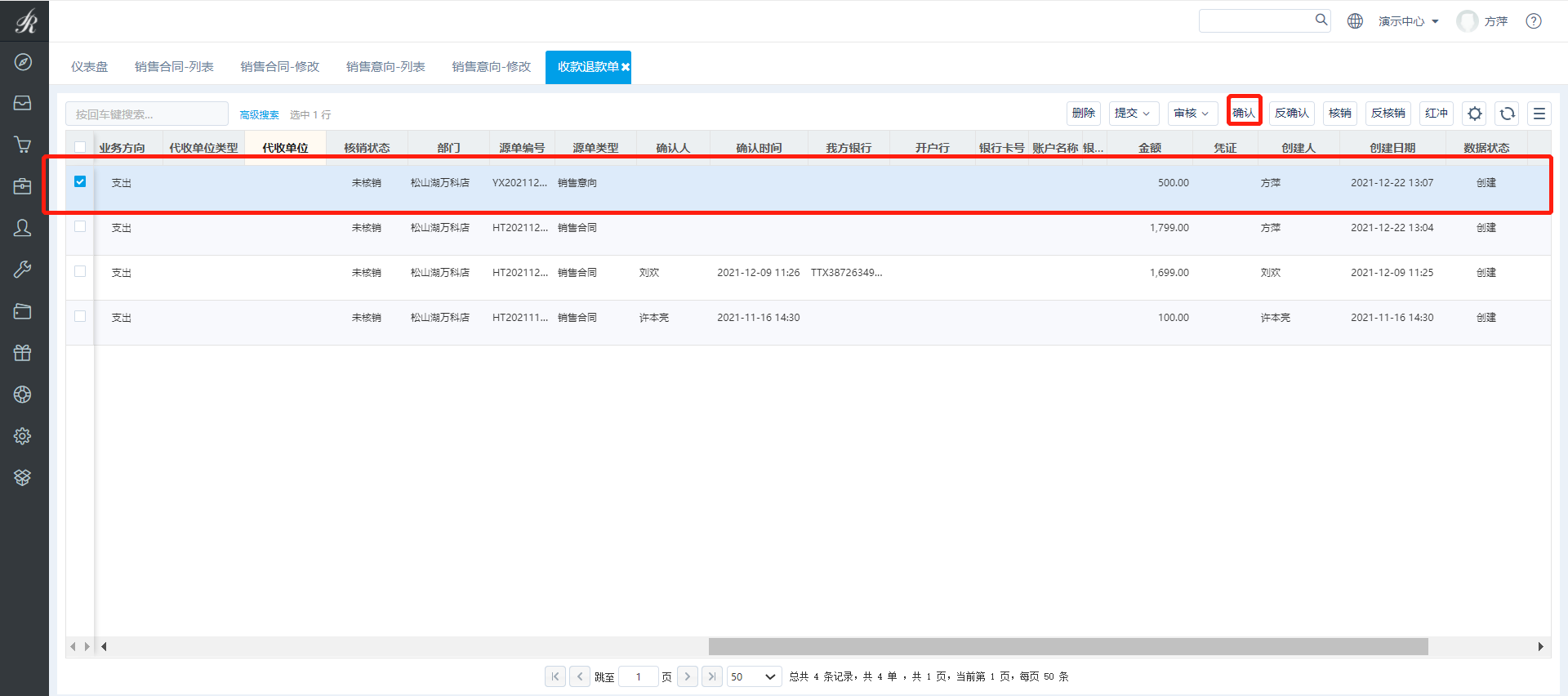
Task: Click the 反确认 button
Action: pos(1292,114)
